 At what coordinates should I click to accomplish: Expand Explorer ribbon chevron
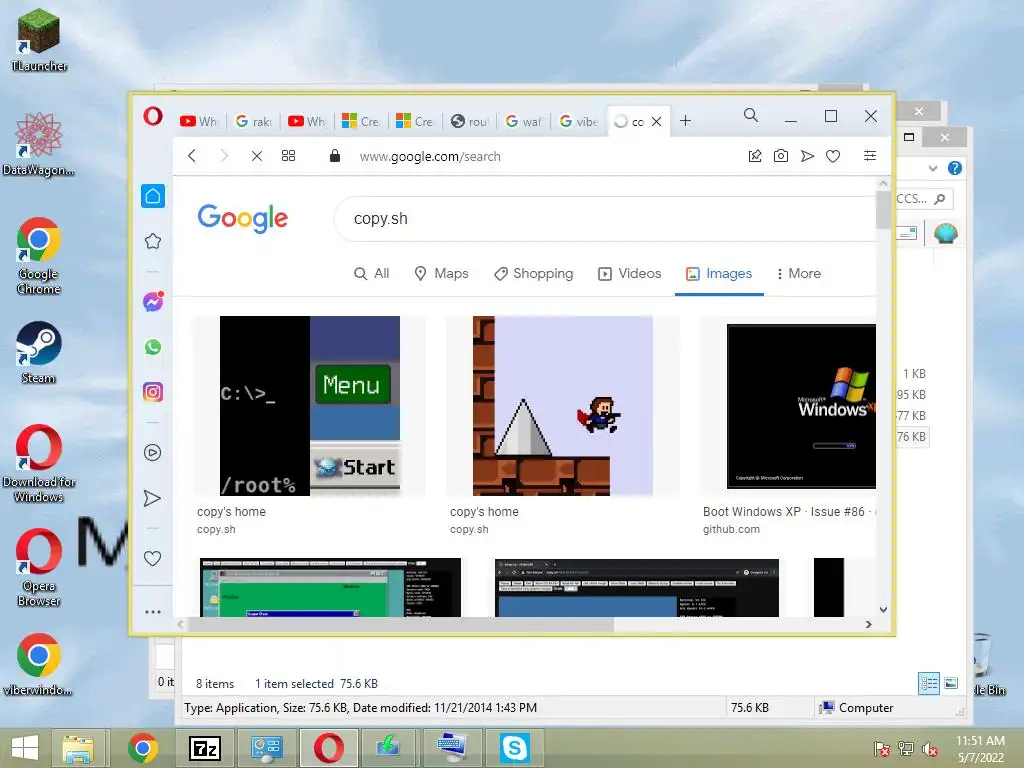(933, 168)
